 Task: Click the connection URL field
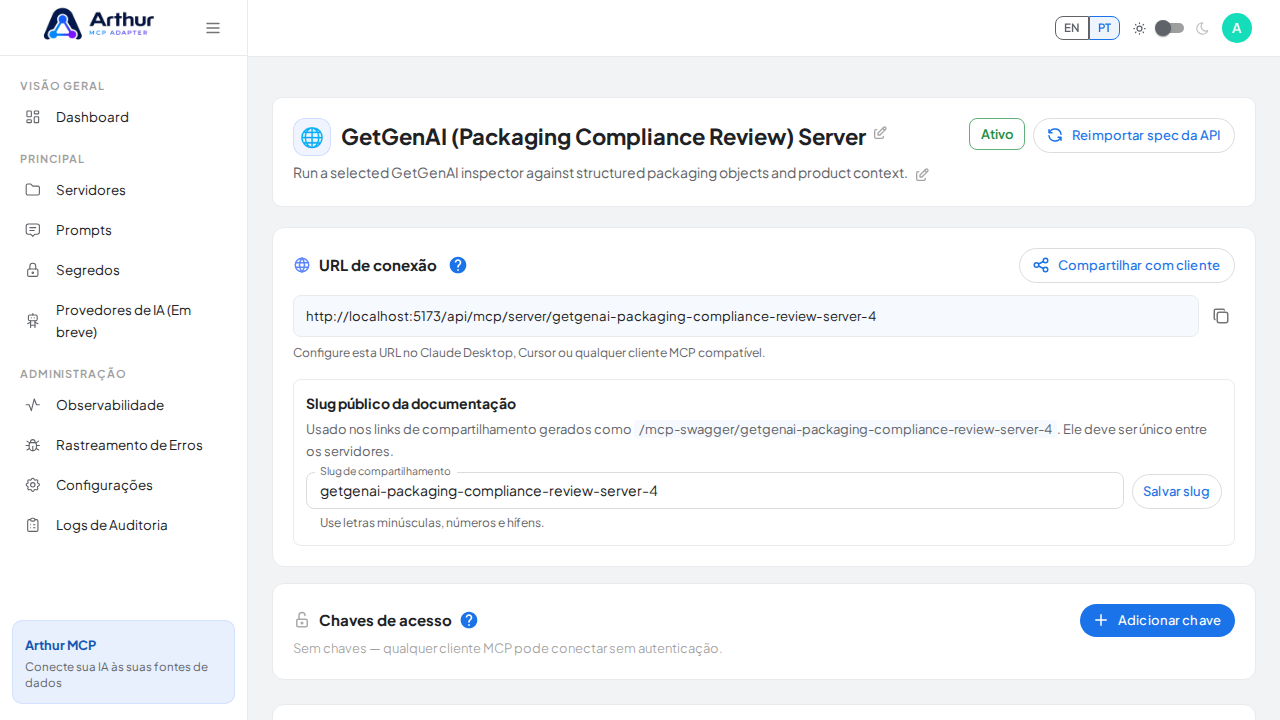point(746,316)
